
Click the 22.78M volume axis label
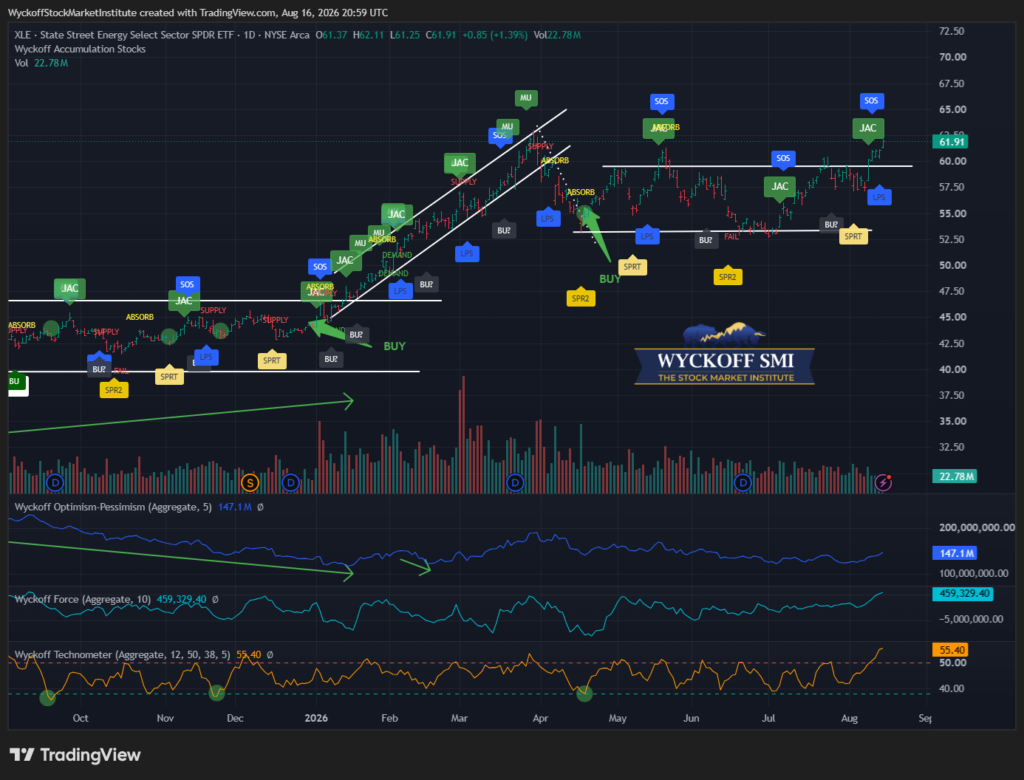coord(956,476)
